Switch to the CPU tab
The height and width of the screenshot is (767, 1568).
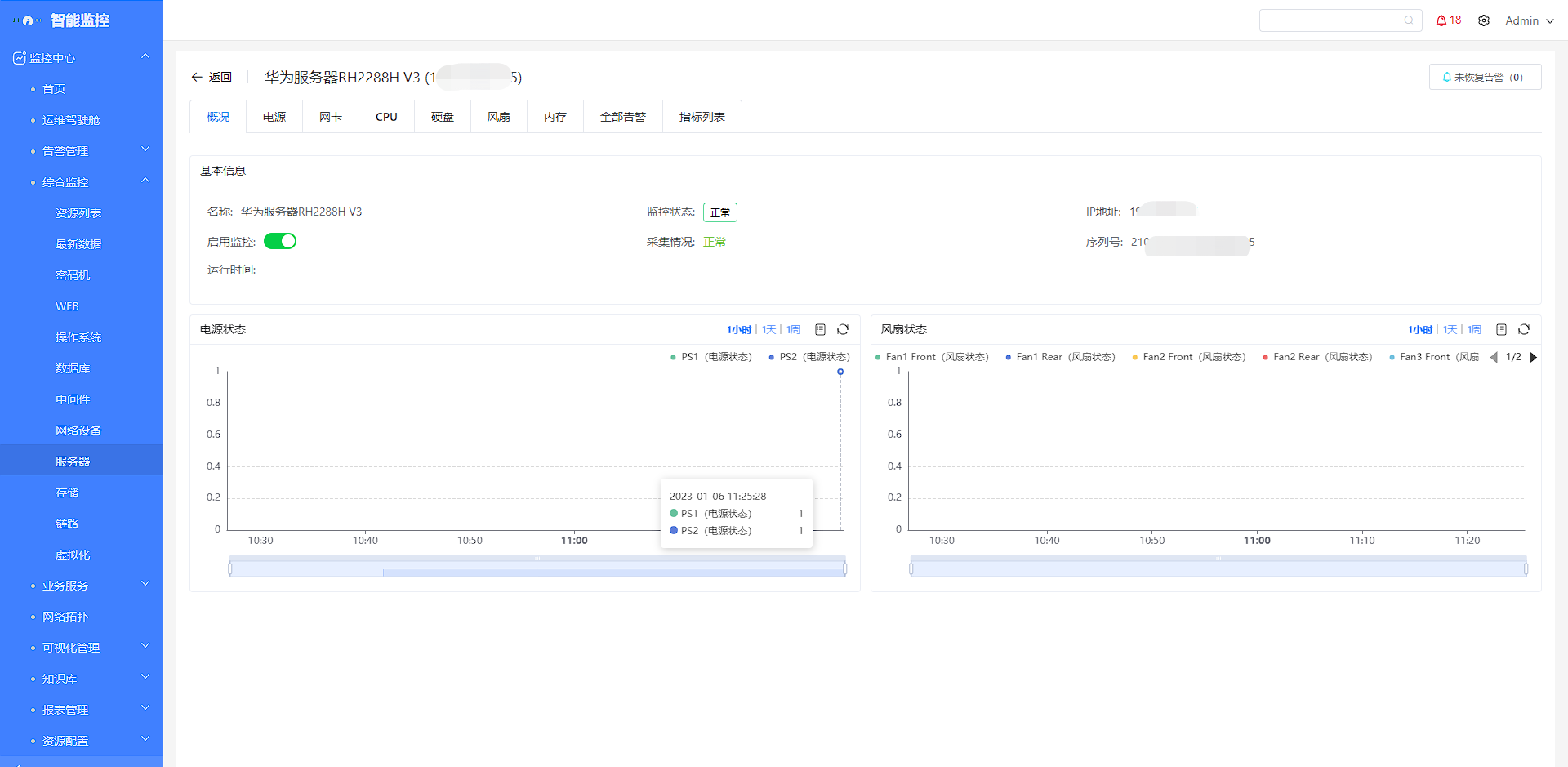click(386, 117)
